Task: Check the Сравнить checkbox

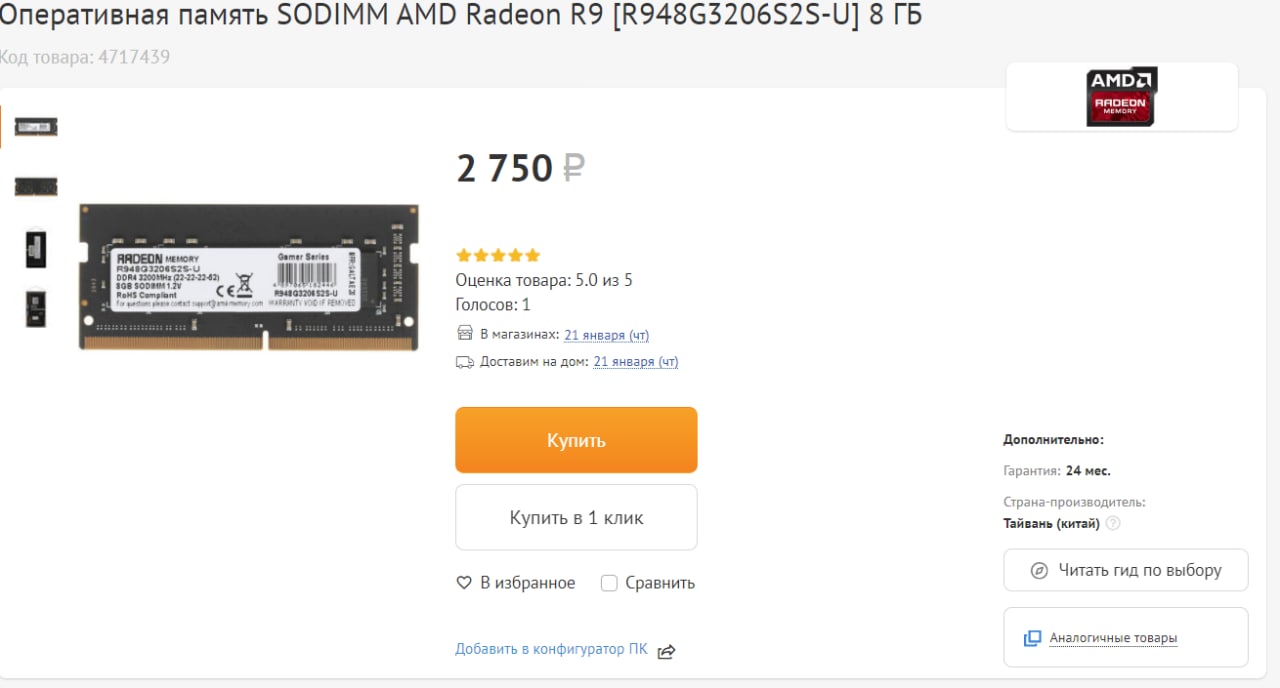Action: tap(609, 583)
